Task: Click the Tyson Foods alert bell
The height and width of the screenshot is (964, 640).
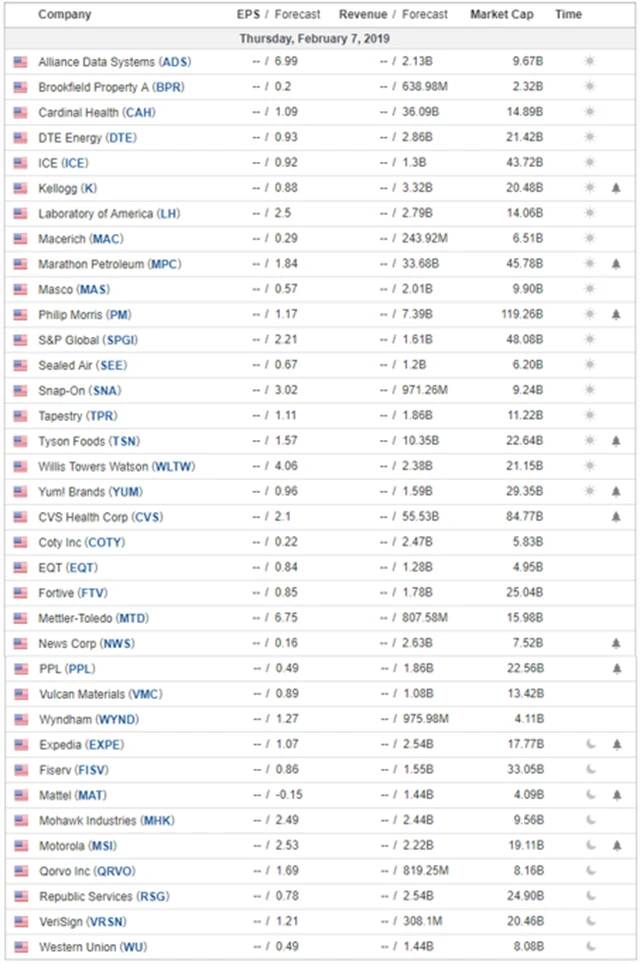Action: coord(616,441)
